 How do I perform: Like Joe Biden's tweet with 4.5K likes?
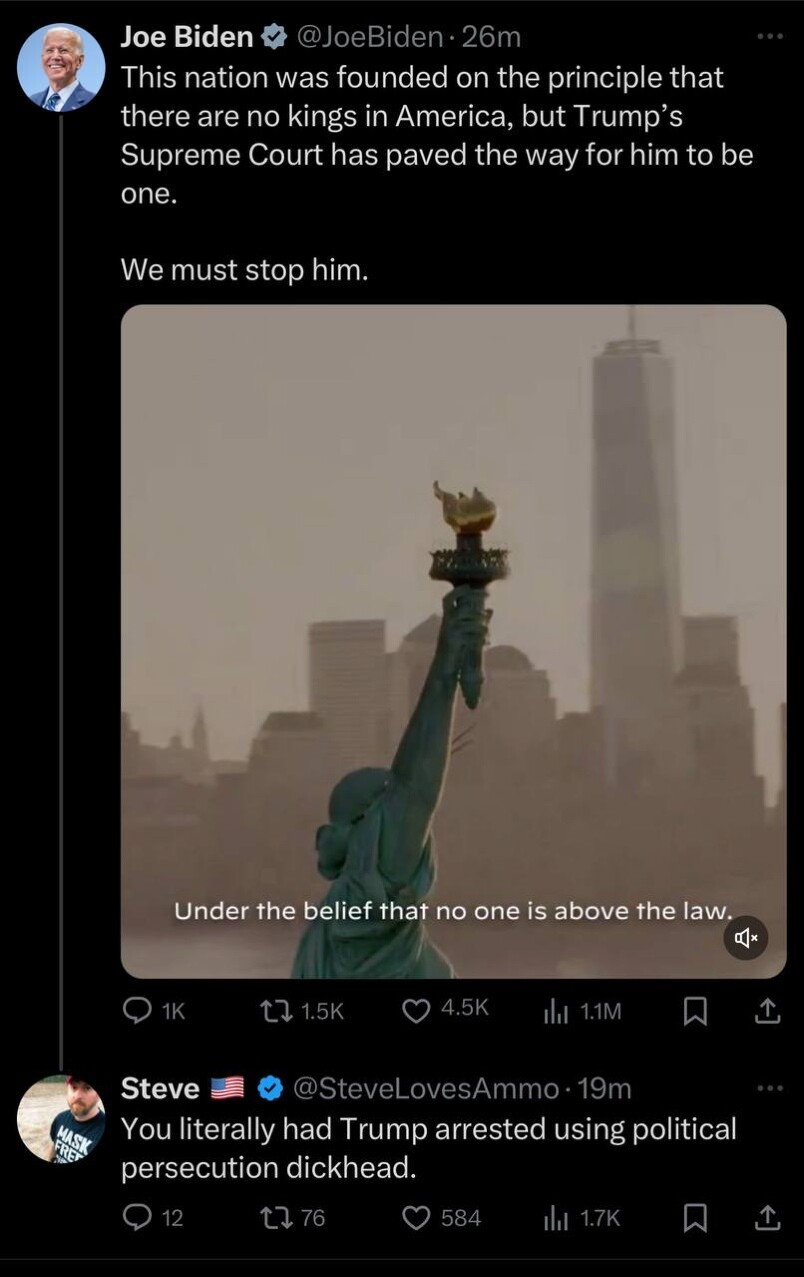click(445, 1011)
